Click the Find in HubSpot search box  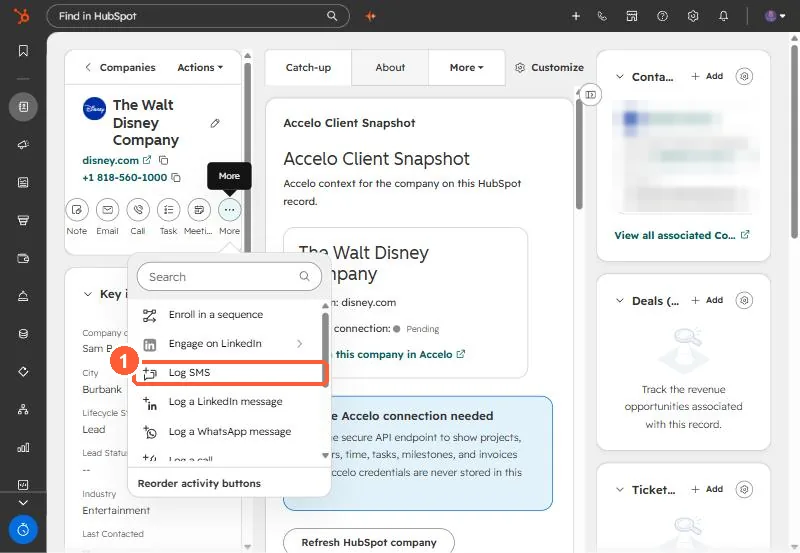[198, 16]
